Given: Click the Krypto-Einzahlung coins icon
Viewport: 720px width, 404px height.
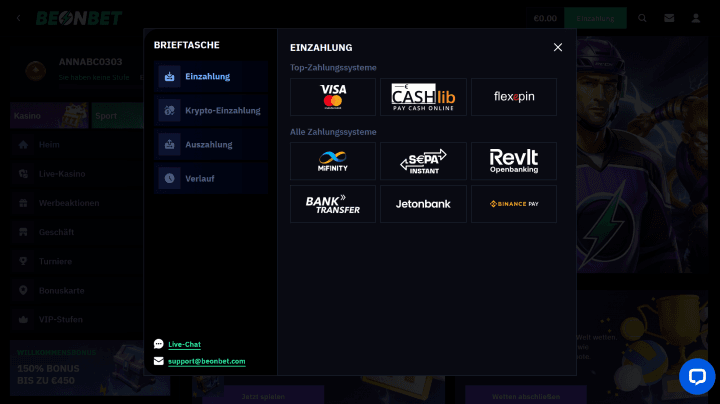Looking at the screenshot, I should pyautogui.click(x=169, y=110).
